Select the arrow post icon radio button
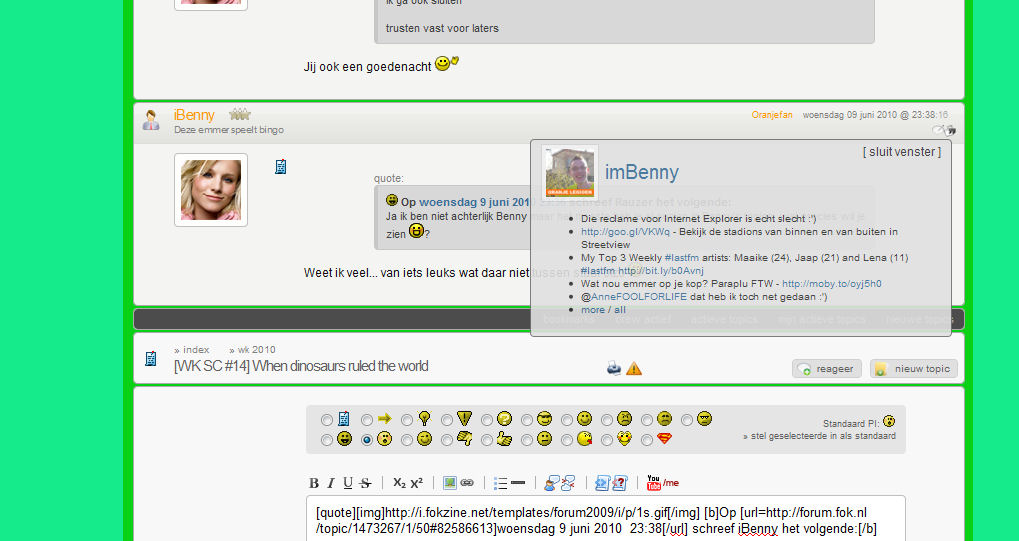Viewport: 1019px width, 541px height. tap(367, 420)
